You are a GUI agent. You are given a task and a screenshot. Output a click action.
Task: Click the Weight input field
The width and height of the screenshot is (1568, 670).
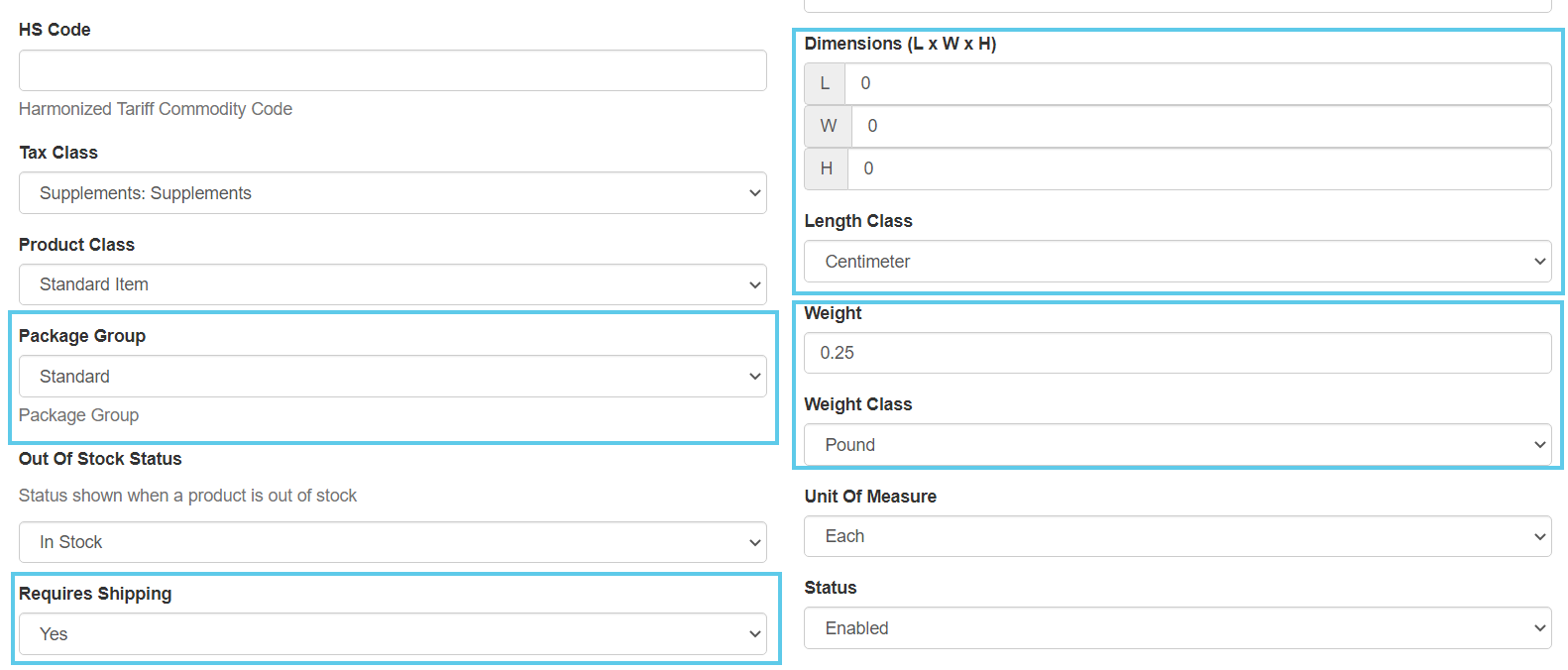pyautogui.click(x=1177, y=353)
